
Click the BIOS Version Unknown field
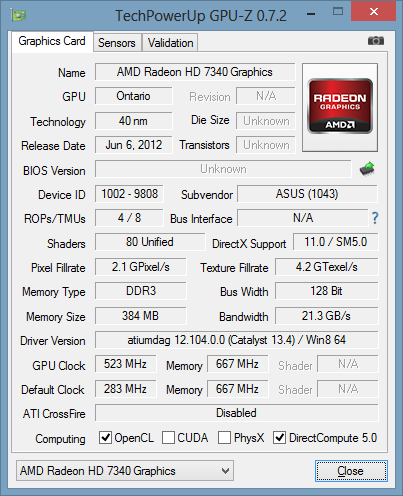[223, 169]
